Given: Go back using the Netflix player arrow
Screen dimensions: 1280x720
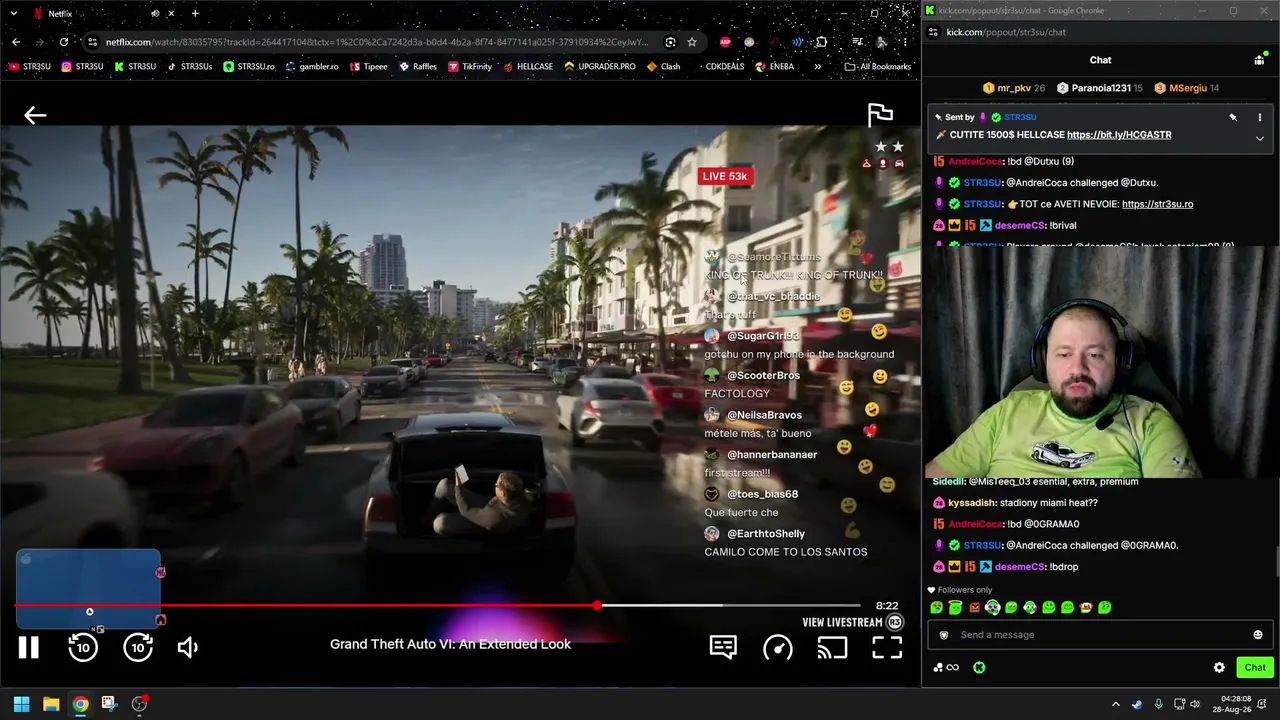Looking at the screenshot, I should (35, 115).
